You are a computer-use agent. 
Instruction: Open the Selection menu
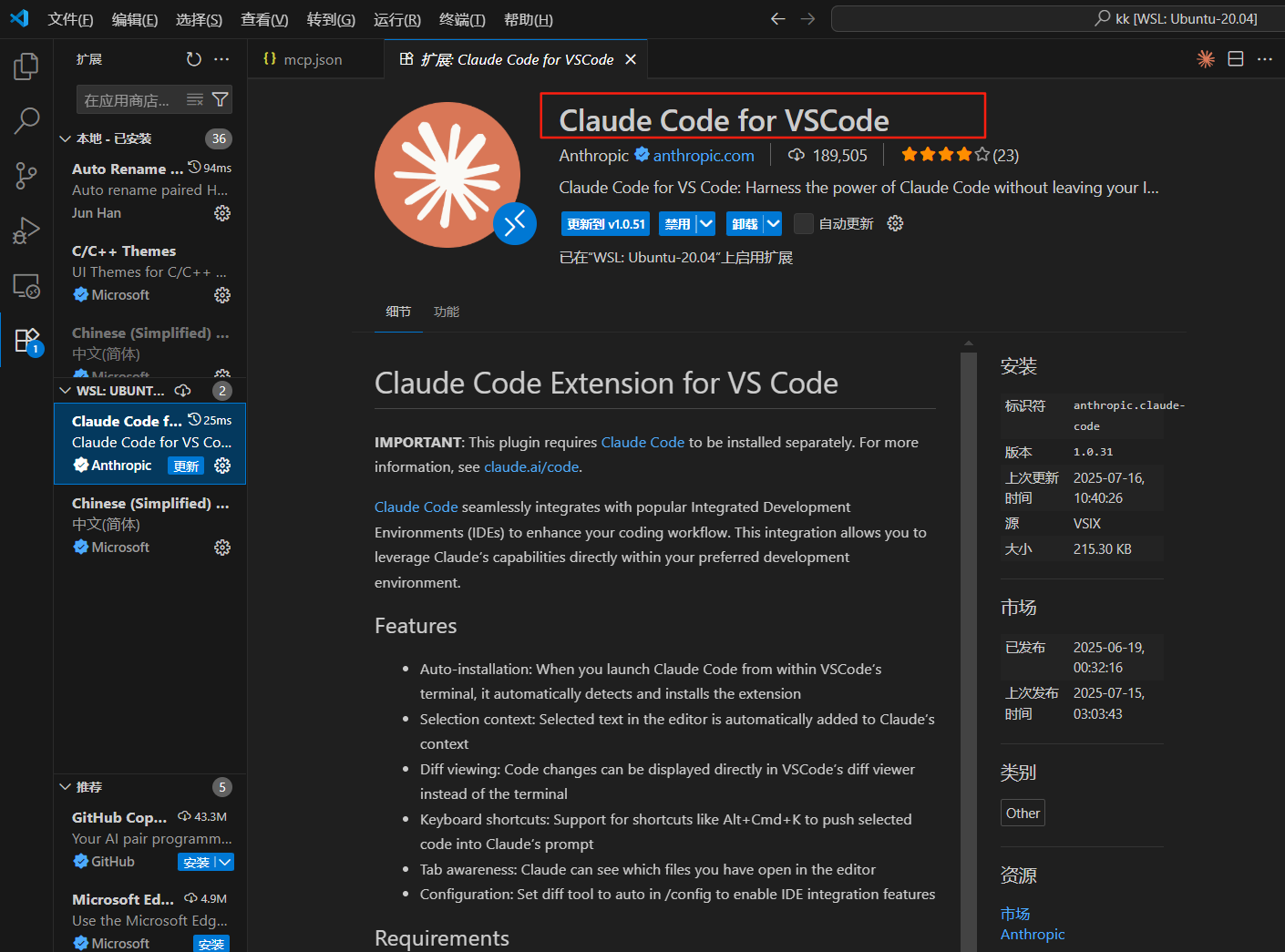point(199,19)
